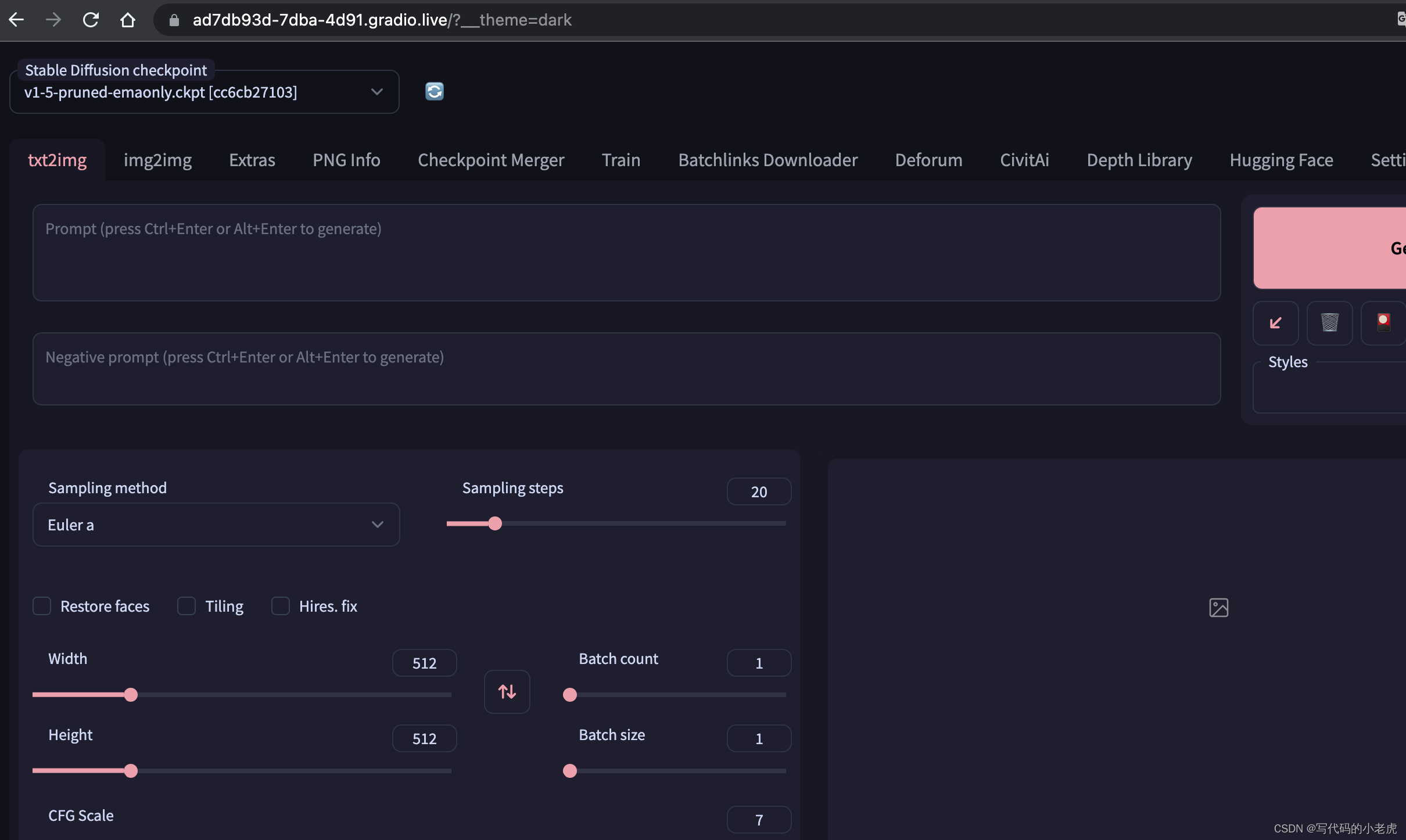Screen dimensions: 1406x840
Task: Click the image placeholder in output area
Action: coord(1218,608)
